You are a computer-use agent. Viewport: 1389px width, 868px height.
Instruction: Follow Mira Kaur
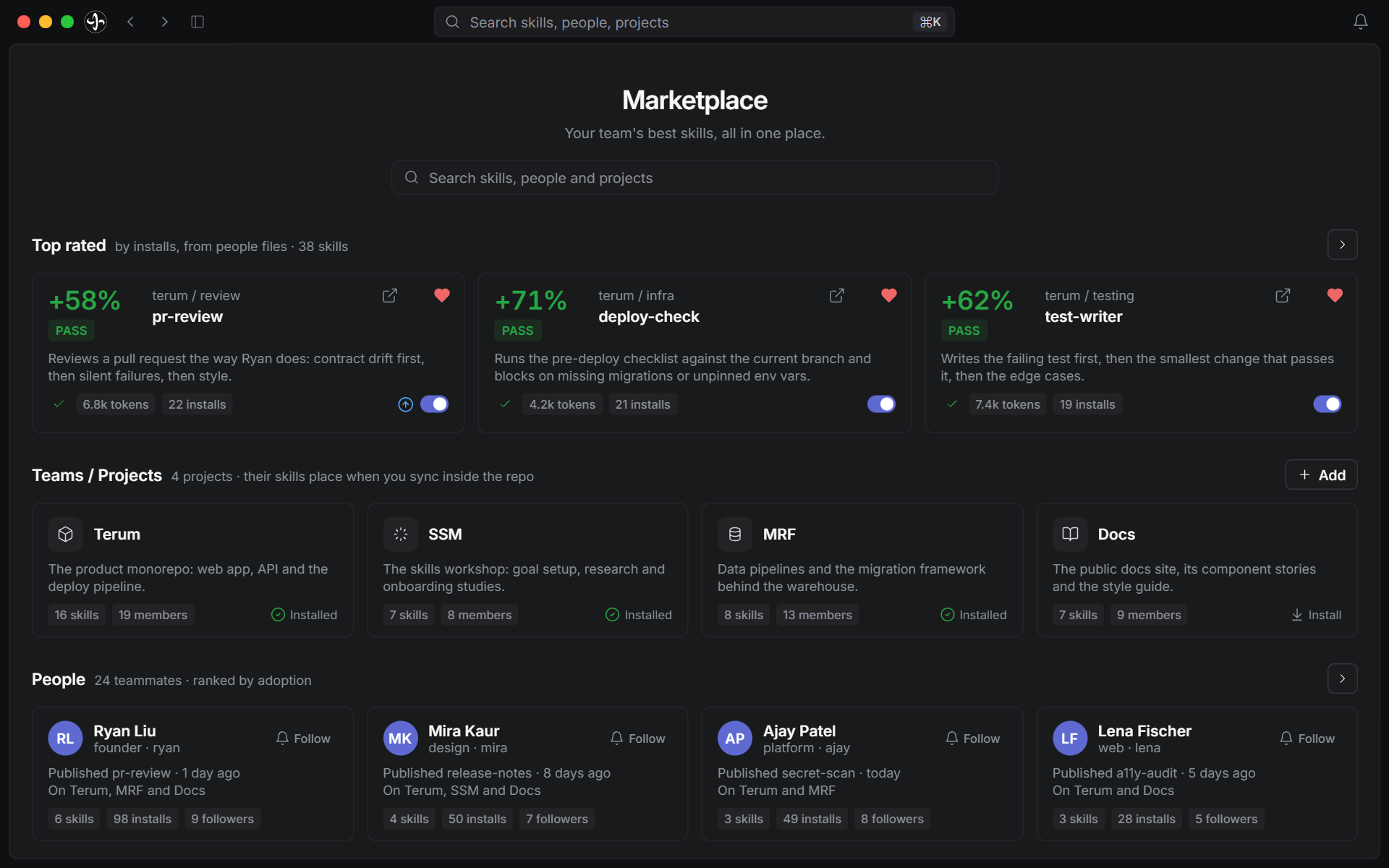click(x=637, y=739)
